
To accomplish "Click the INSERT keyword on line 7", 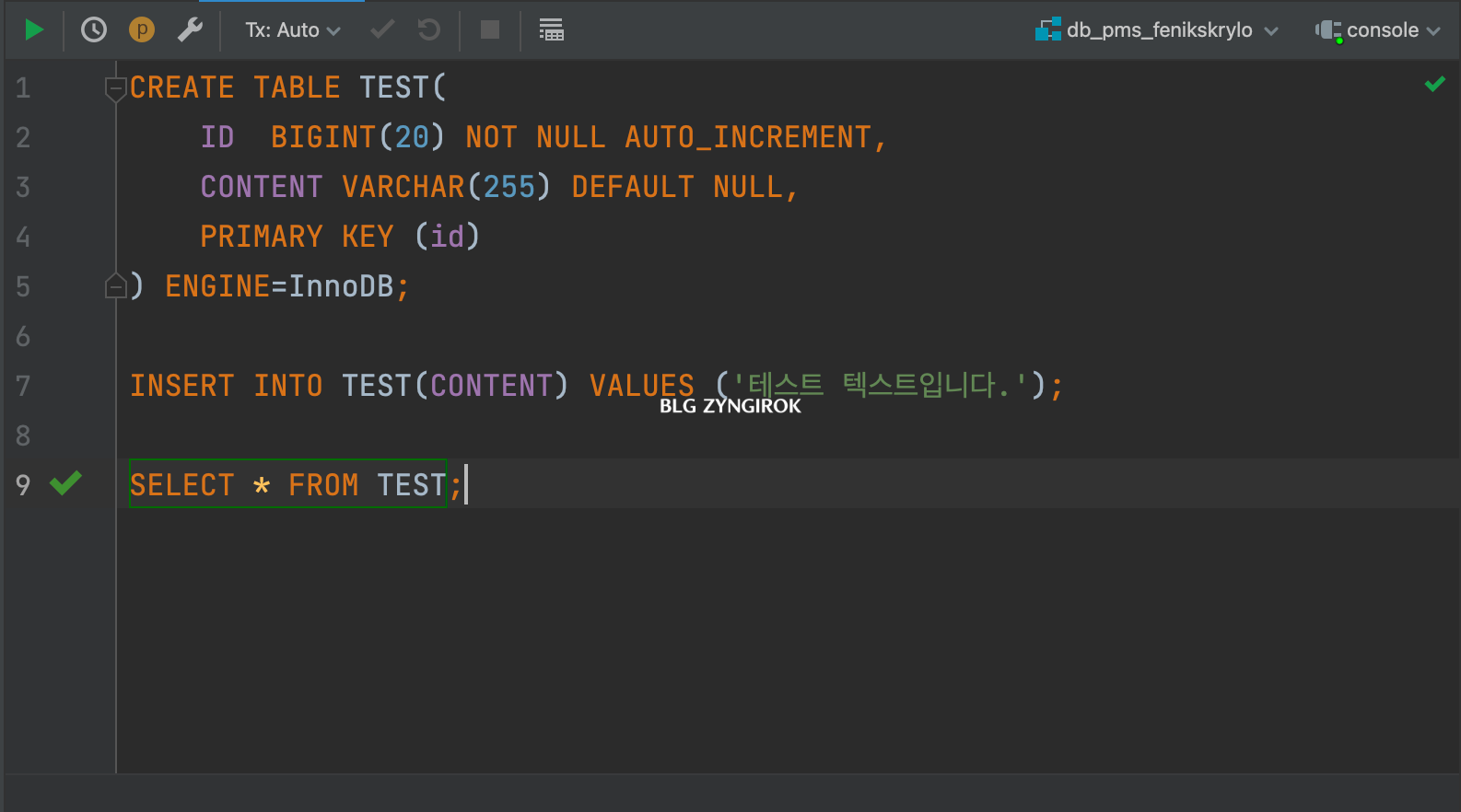I will click(x=182, y=387).
